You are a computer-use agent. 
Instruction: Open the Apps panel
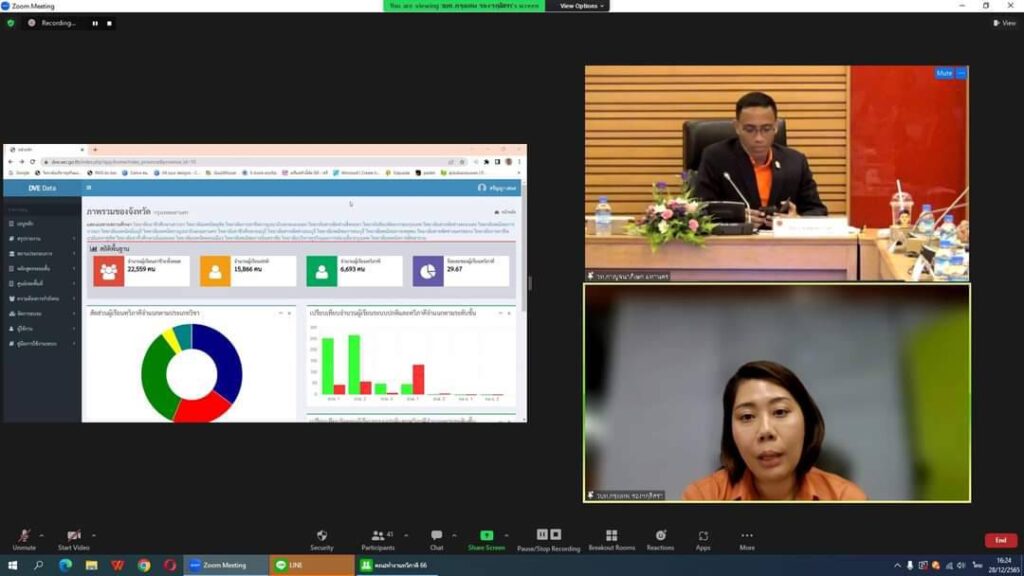[x=703, y=536]
